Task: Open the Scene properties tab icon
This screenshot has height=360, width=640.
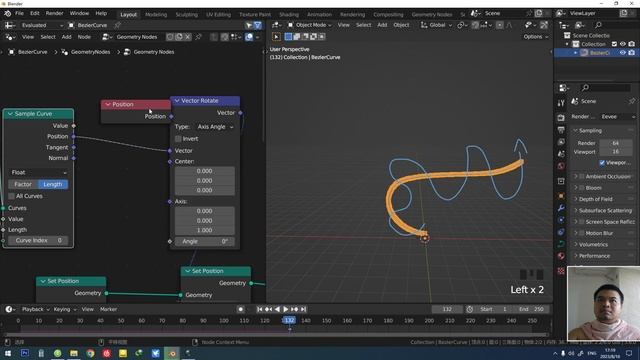Action: 561,154
